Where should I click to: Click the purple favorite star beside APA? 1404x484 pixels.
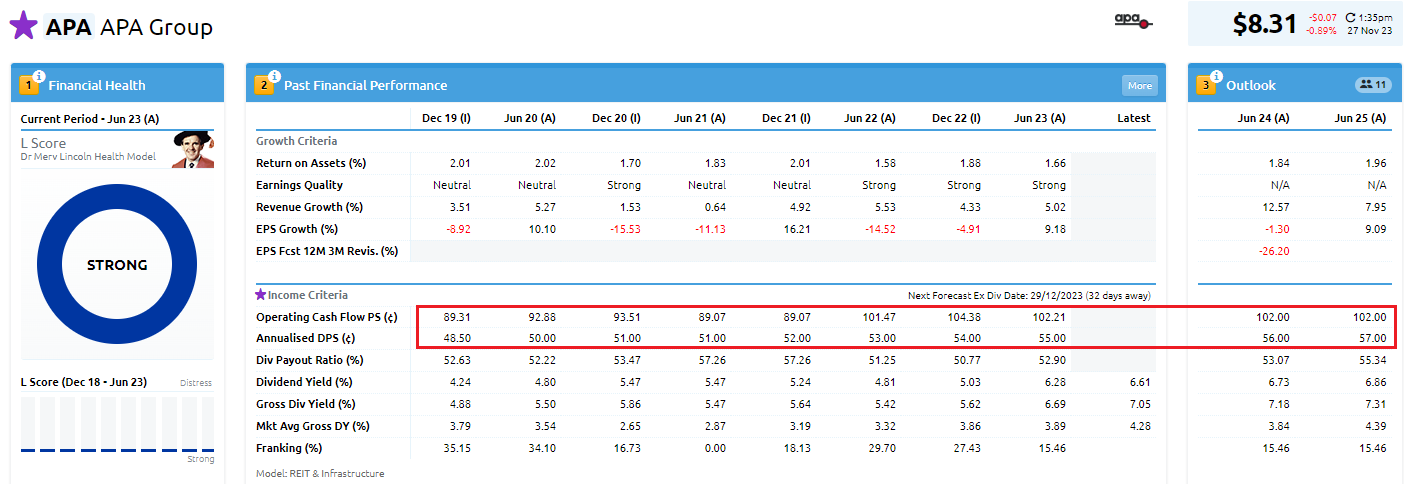click(23, 25)
